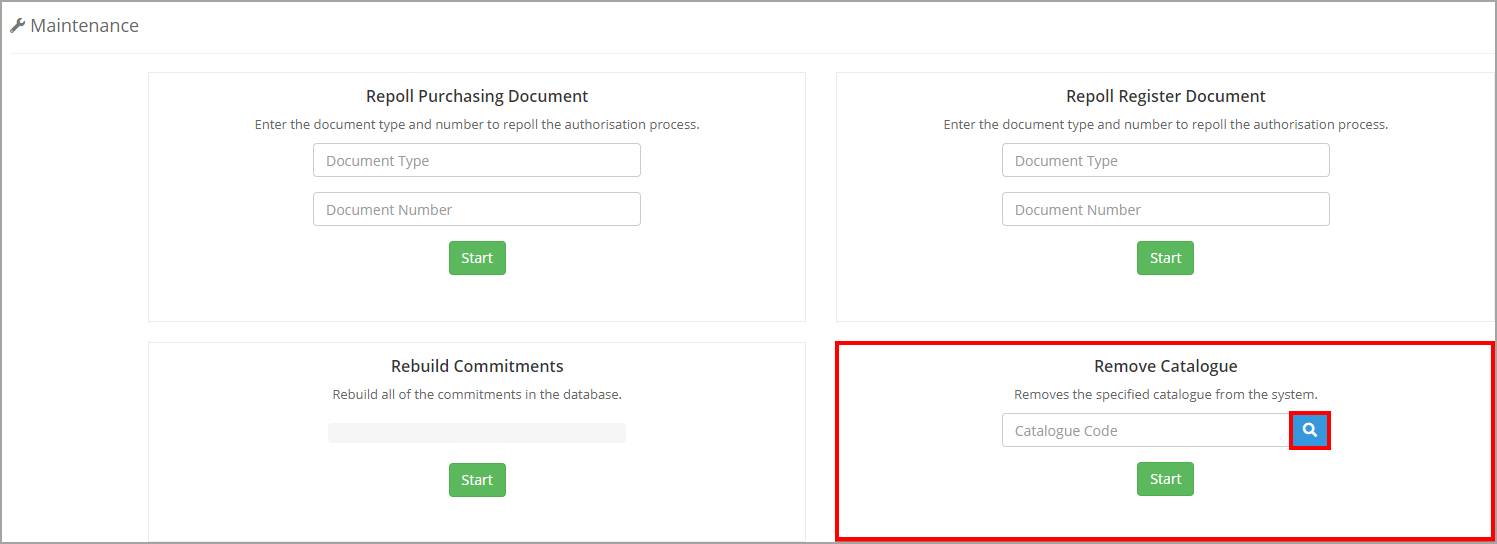The height and width of the screenshot is (544, 1497).
Task: Click the Rebuild Commitments progress bar
Action: click(476, 433)
